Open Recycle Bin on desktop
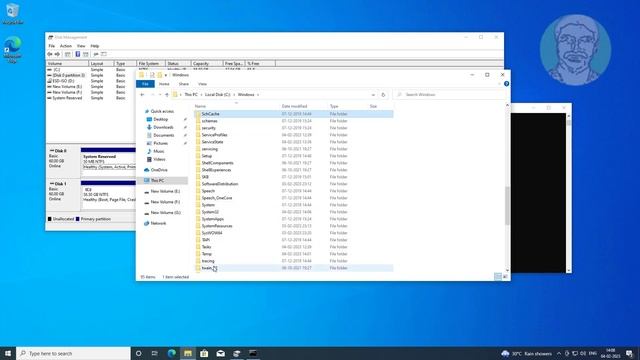640x360 pixels. coord(13,13)
